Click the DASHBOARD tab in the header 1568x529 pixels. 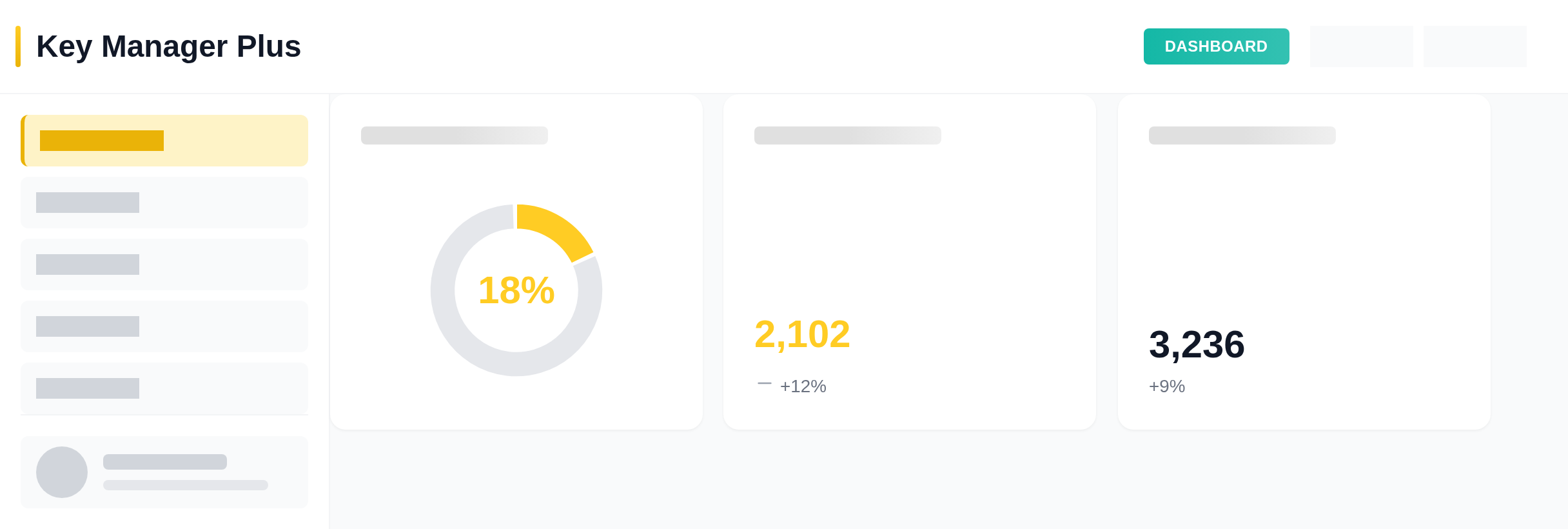1216,46
